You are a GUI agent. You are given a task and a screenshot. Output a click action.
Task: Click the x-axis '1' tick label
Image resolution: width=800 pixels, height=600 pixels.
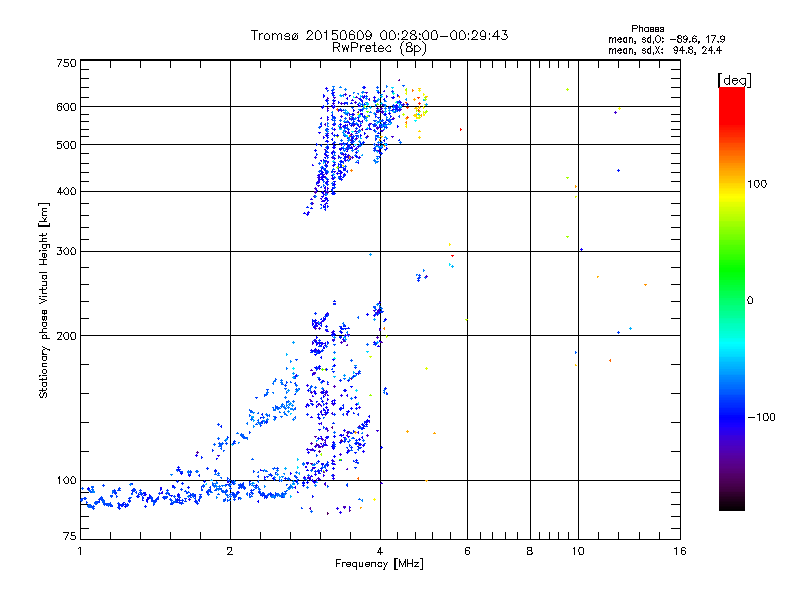80,551
